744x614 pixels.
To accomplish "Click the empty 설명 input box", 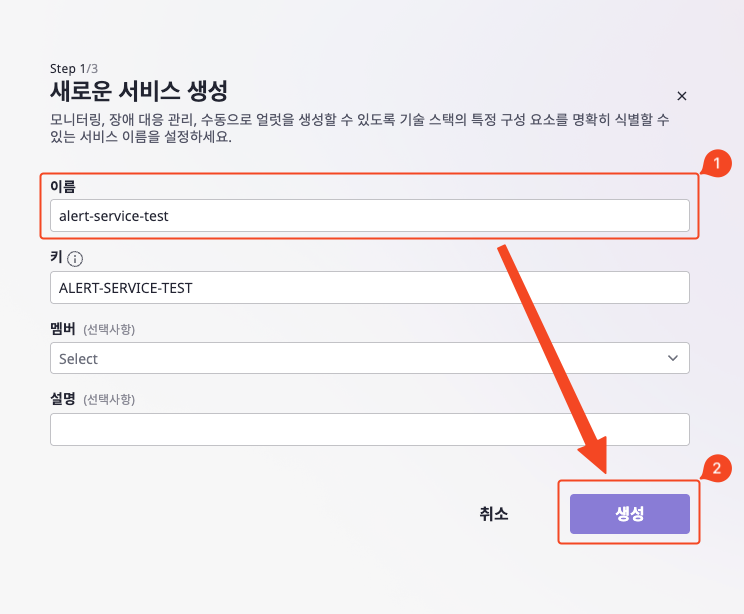I will (x=370, y=429).
